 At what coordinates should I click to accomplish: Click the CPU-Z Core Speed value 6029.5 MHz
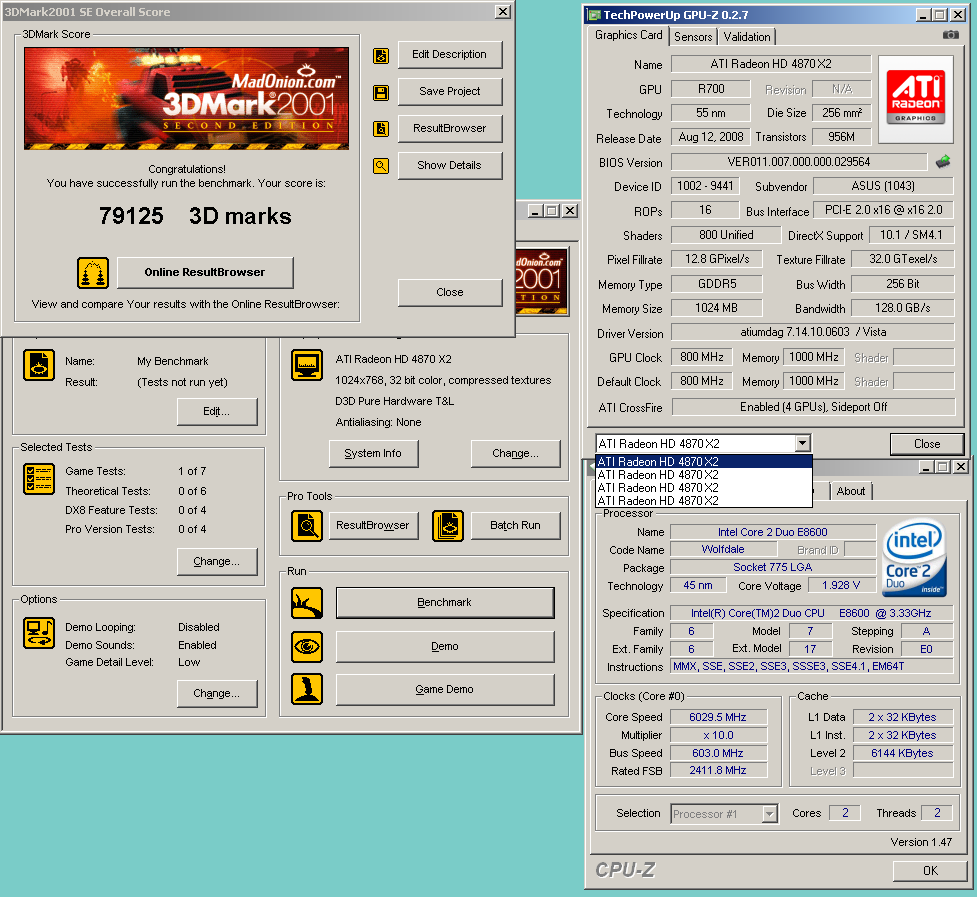pos(718,718)
